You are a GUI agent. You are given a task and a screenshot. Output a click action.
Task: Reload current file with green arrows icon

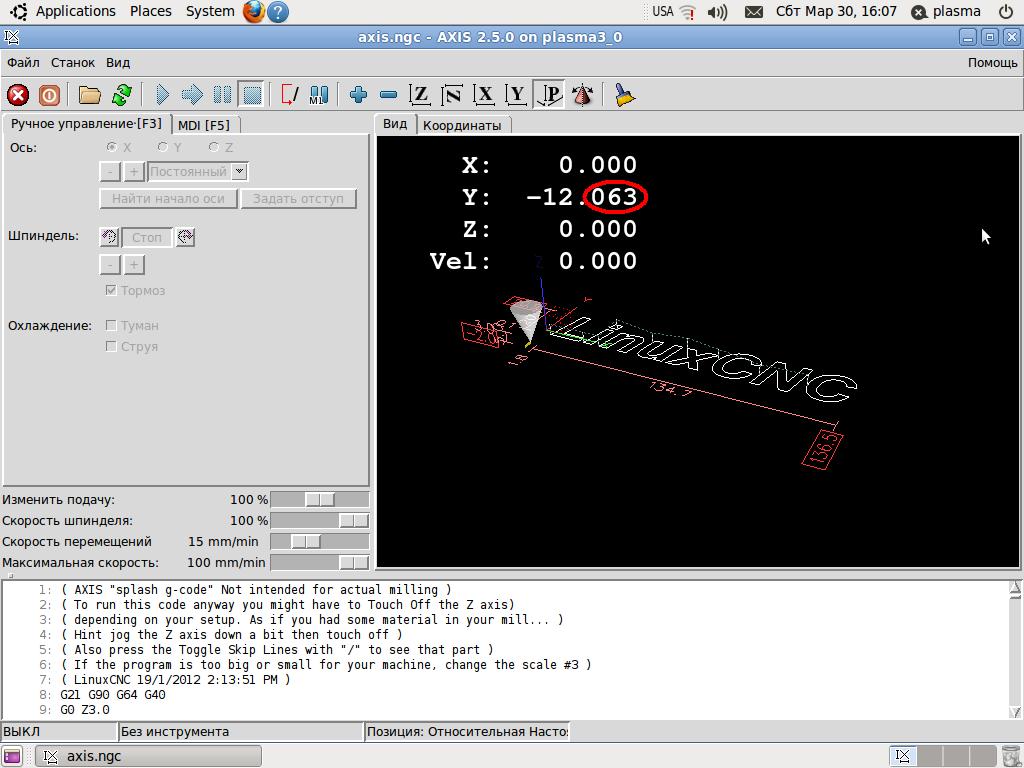121,95
